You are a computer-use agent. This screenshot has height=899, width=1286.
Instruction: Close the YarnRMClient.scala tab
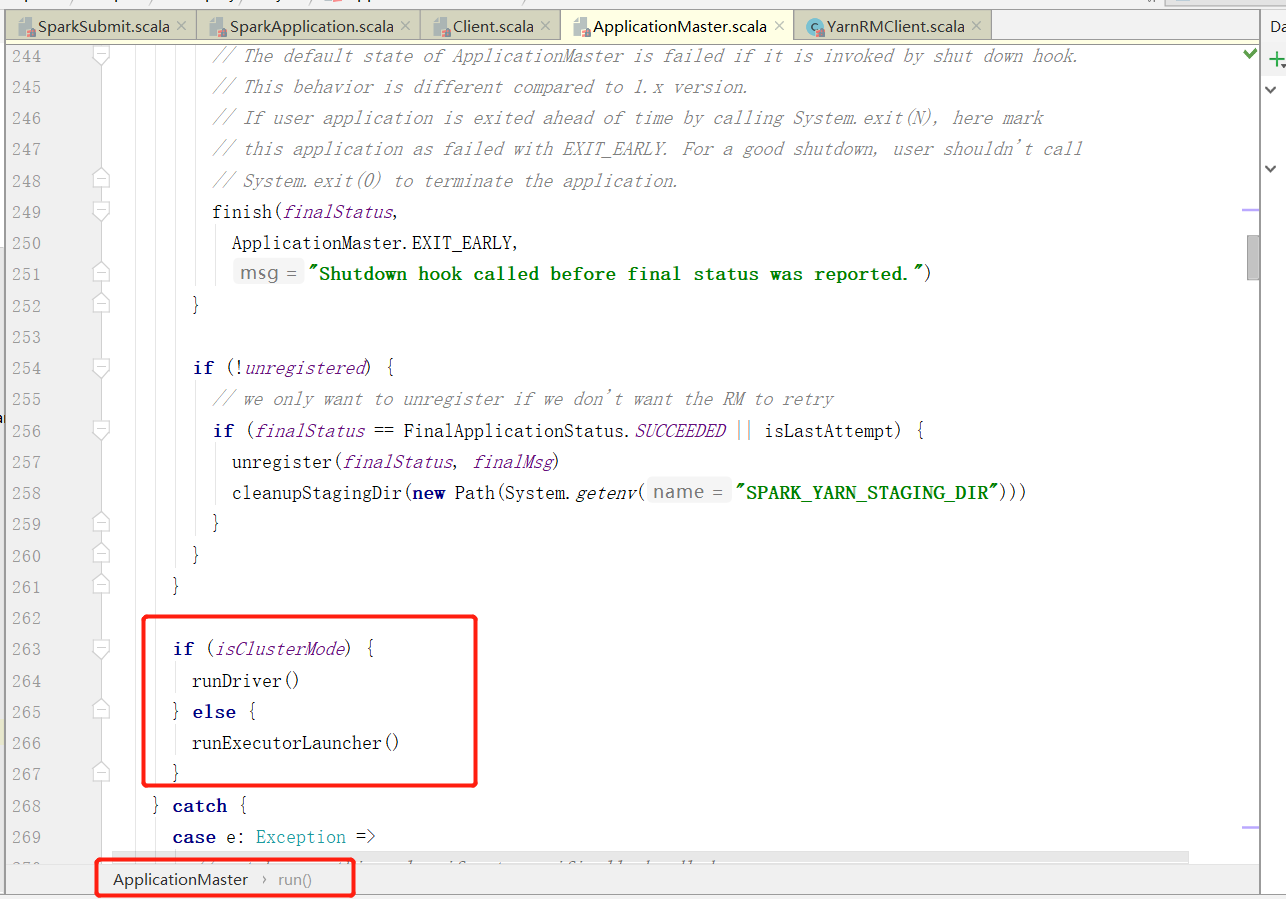pos(976,26)
